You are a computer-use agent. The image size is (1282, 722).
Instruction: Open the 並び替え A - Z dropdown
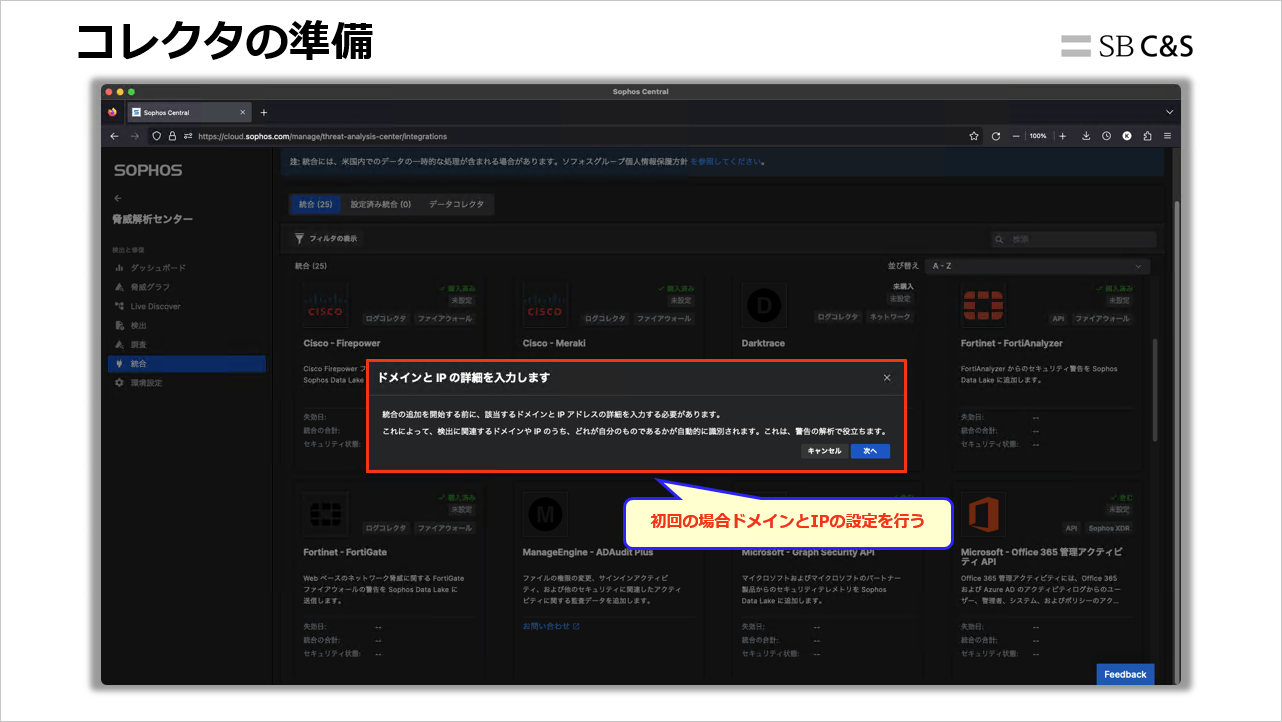[x=1036, y=267]
